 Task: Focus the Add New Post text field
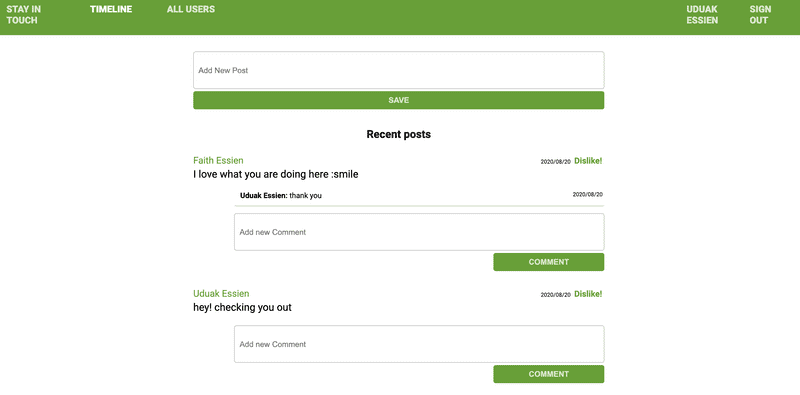coord(398,70)
